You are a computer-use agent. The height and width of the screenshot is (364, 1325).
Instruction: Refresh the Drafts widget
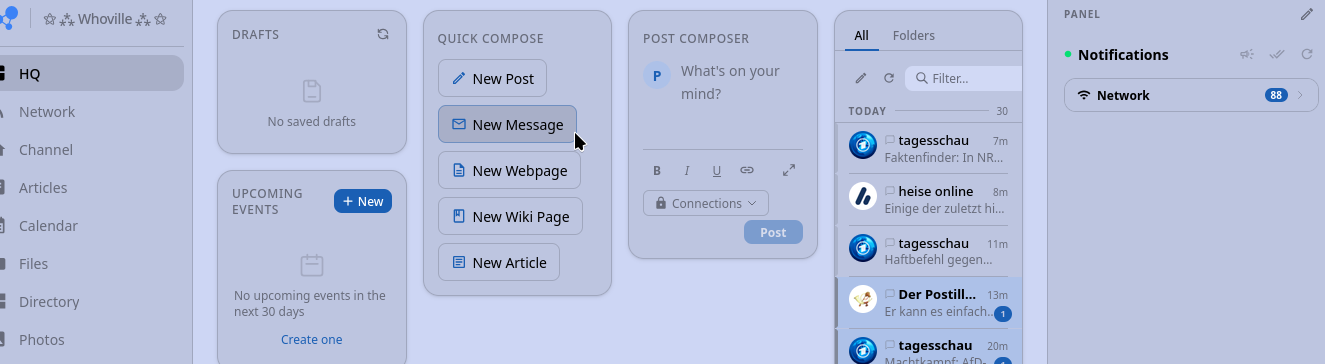tap(383, 34)
